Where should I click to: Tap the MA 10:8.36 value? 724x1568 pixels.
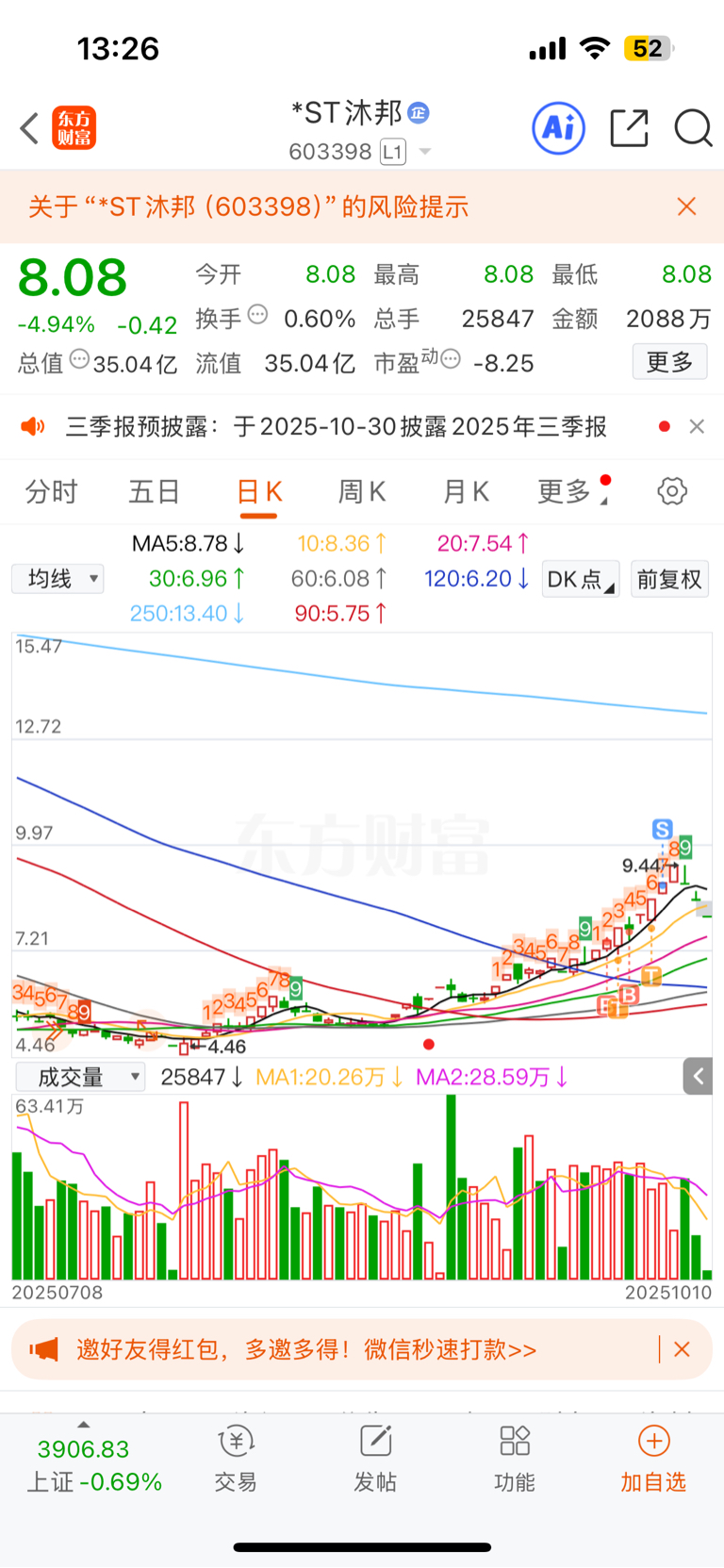coord(342,544)
